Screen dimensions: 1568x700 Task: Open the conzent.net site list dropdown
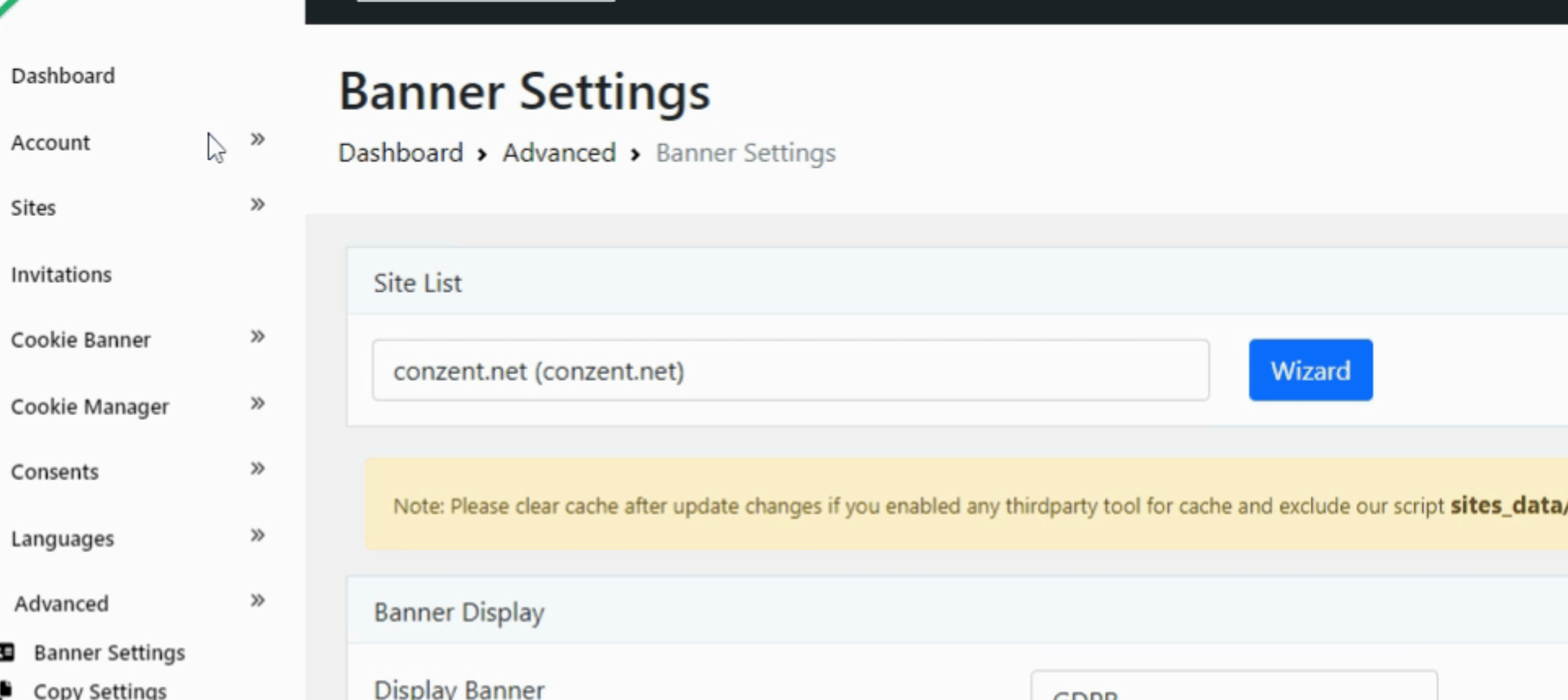coord(791,370)
